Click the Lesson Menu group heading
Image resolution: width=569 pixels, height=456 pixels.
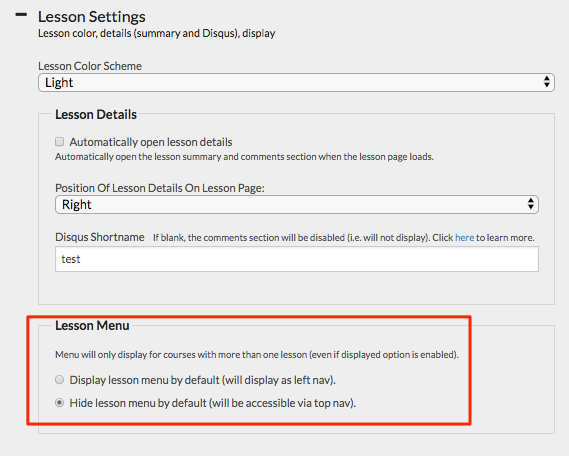[x=92, y=325]
